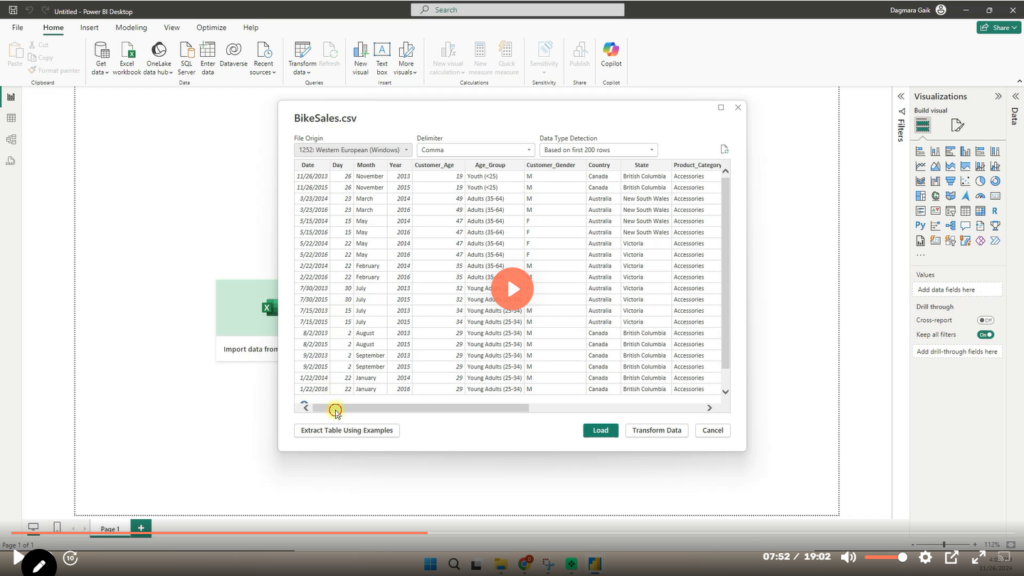Image resolution: width=1024 pixels, height=576 pixels.
Task: Toggle the Keep all filters switch
Action: pyautogui.click(x=985, y=335)
